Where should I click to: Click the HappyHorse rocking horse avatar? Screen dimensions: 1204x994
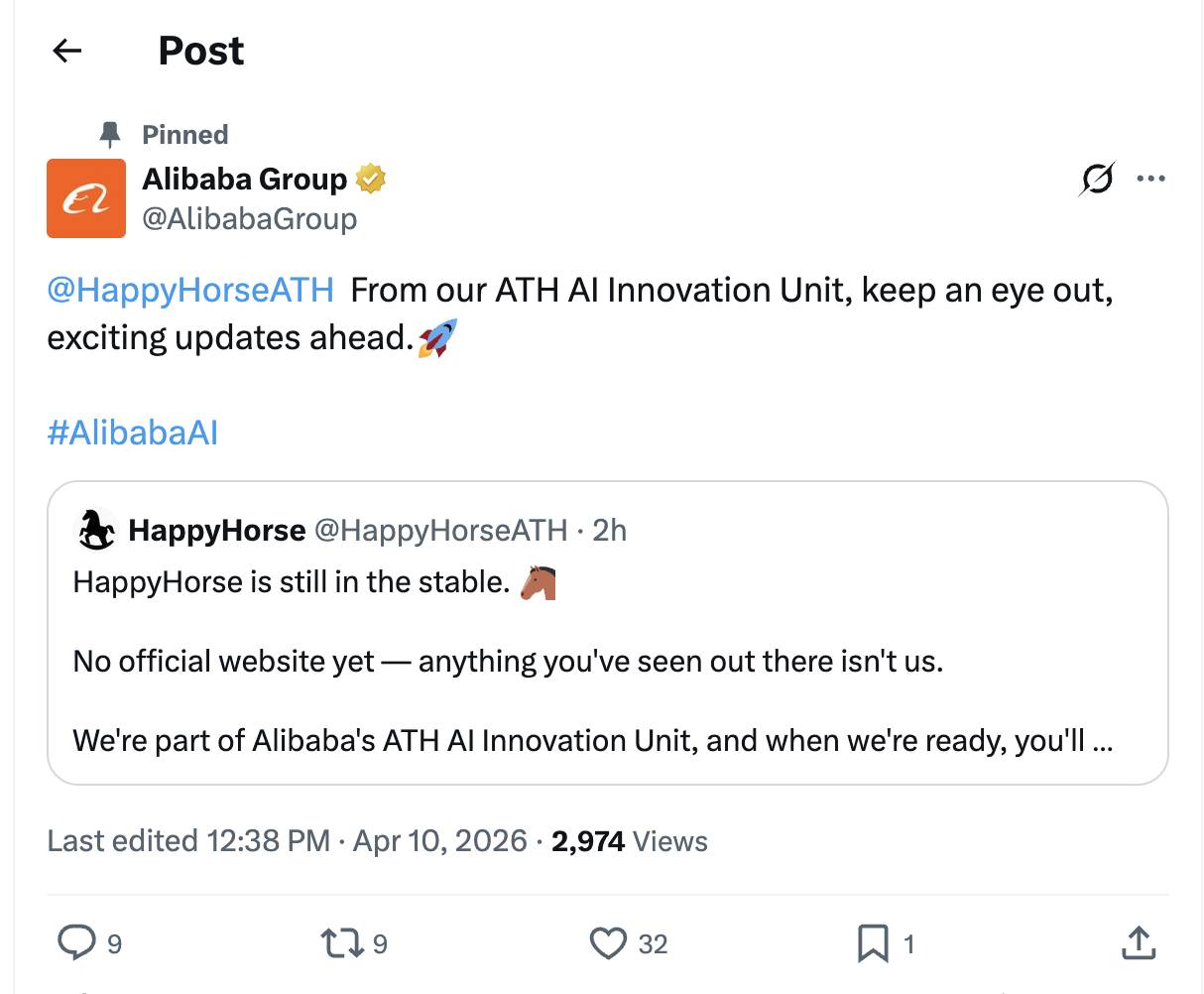click(96, 530)
